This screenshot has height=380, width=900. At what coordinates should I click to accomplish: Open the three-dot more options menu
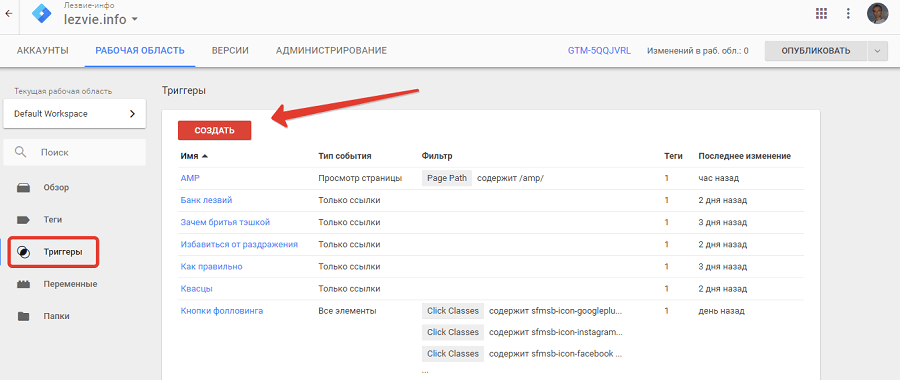tap(848, 14)
